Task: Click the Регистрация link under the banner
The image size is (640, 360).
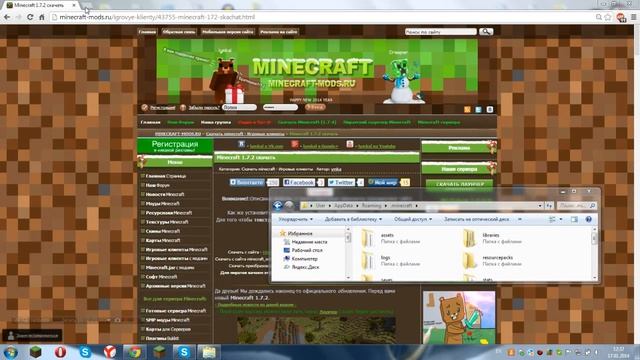Action: click(162, 108)
